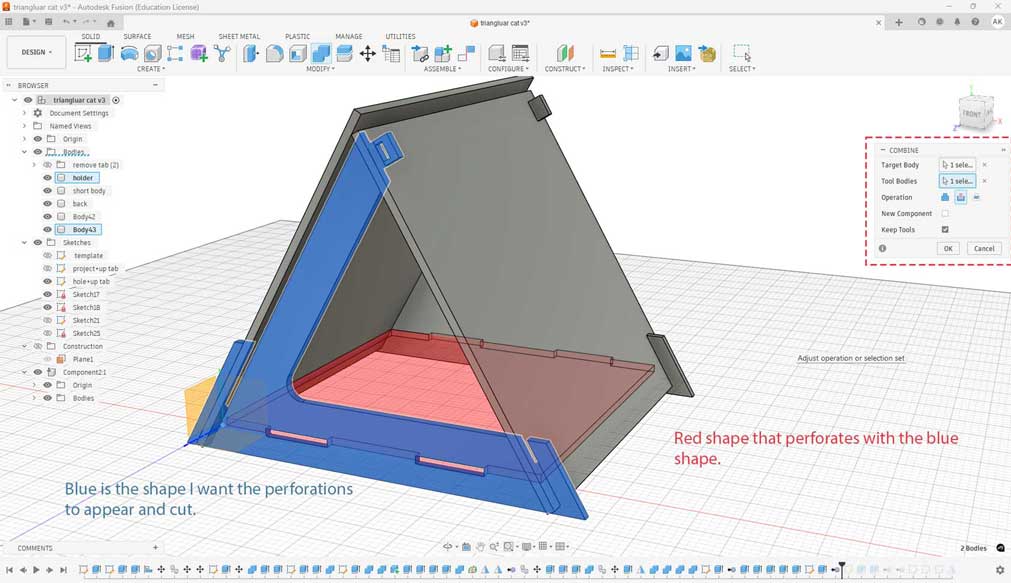This screenshot has height=583, width=1011.
Task: Switch to the SURFACE ribbon tab
Action: coord(138,36)
